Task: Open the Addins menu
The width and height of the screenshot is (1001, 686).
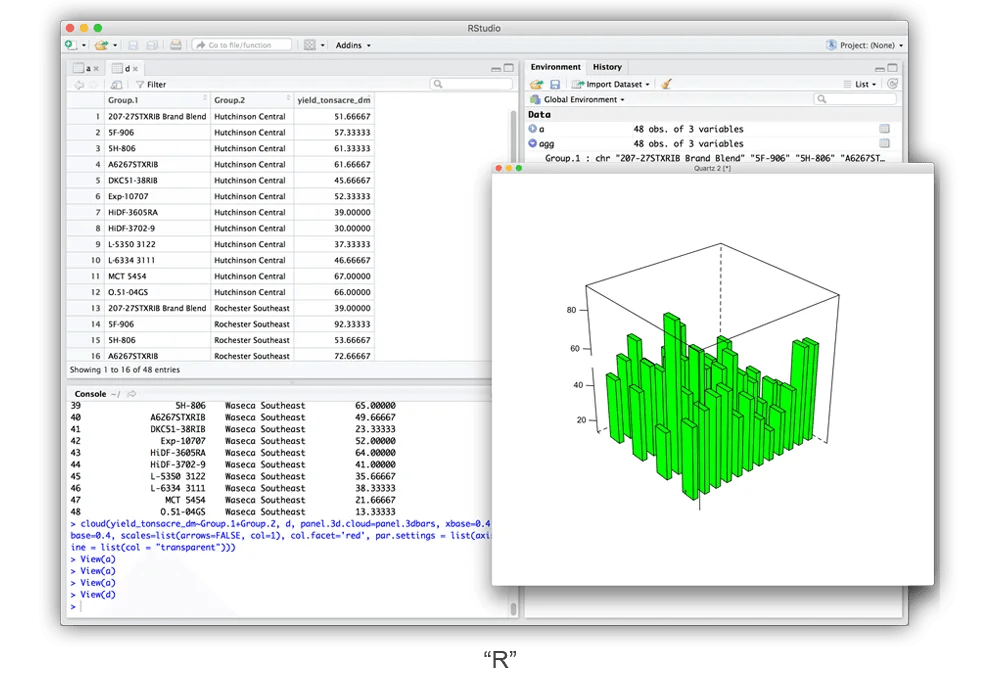Action: click(350, 45)
